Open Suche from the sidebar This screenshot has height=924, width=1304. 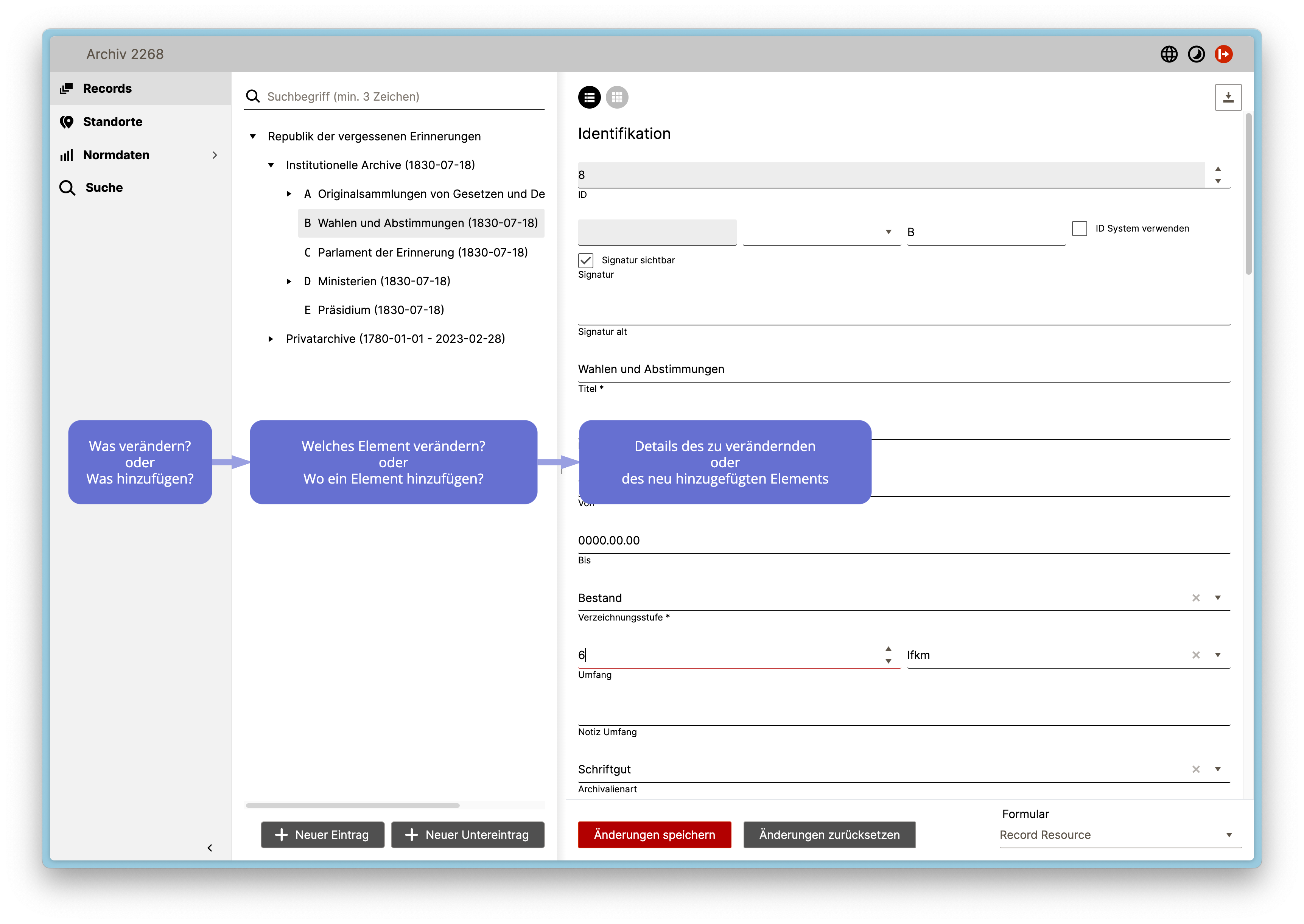(103, 187)
